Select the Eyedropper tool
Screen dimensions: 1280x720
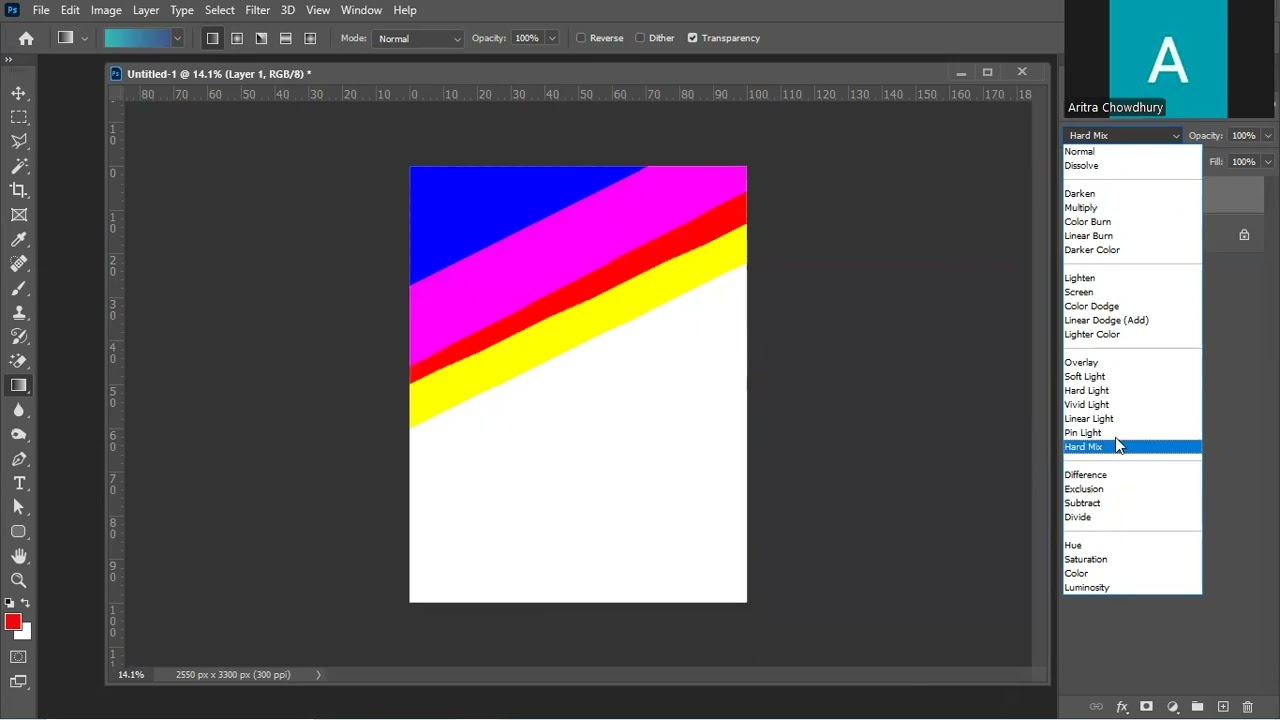(19, 239)
